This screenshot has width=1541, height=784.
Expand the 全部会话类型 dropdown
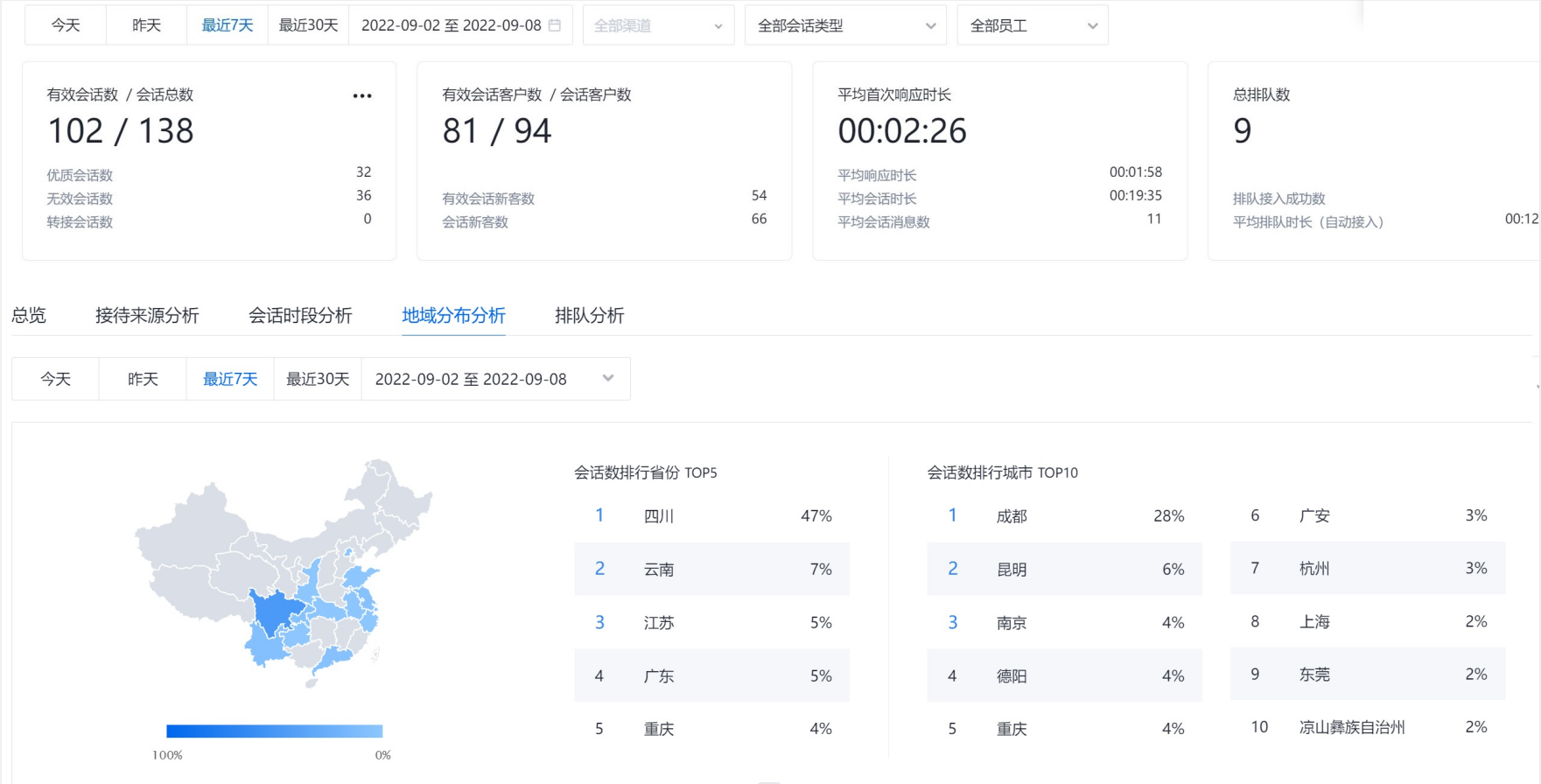(845, 25)
